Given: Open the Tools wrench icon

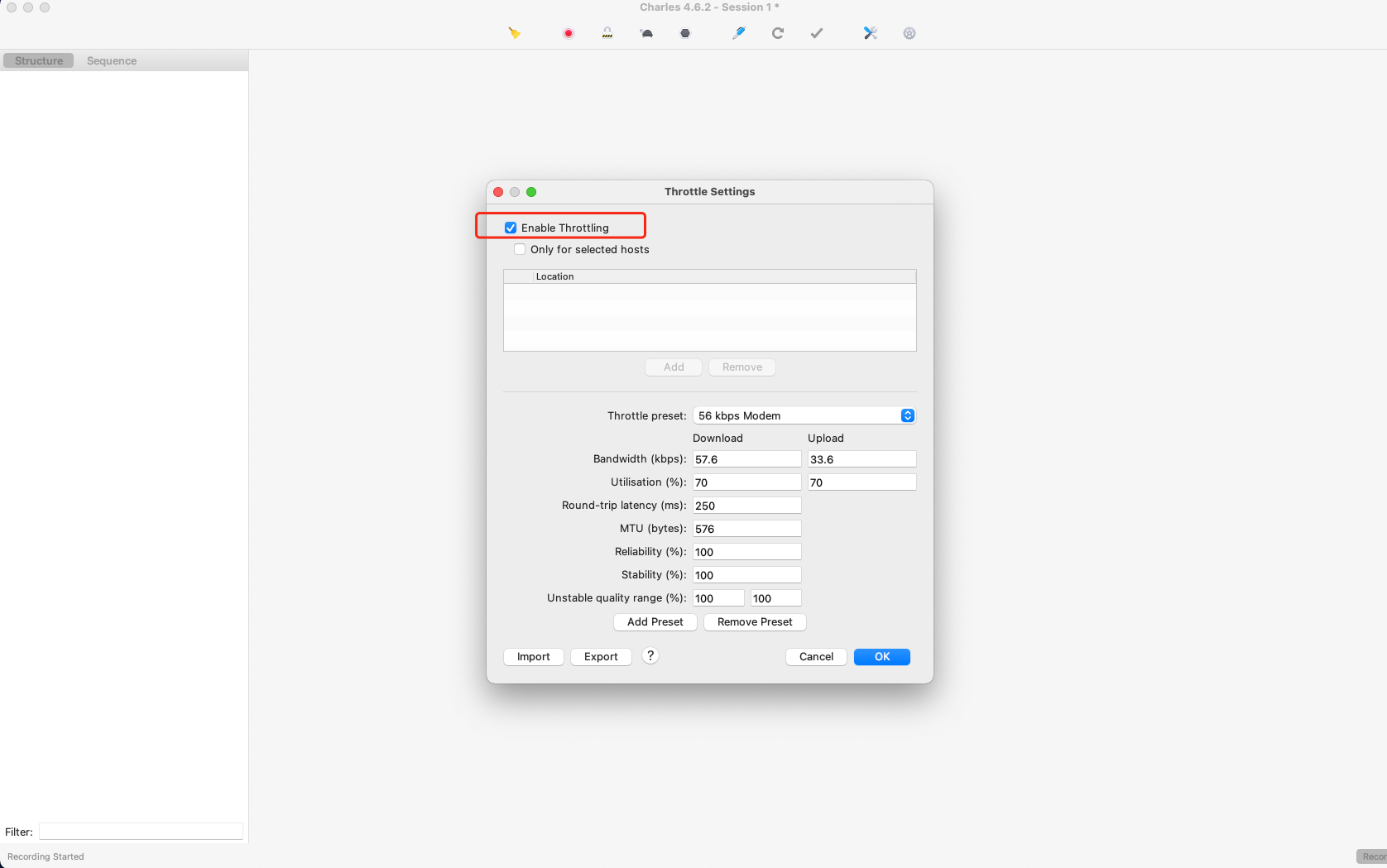Looking at the screenshot, I should pyautogui.click(x=871, y=33).
